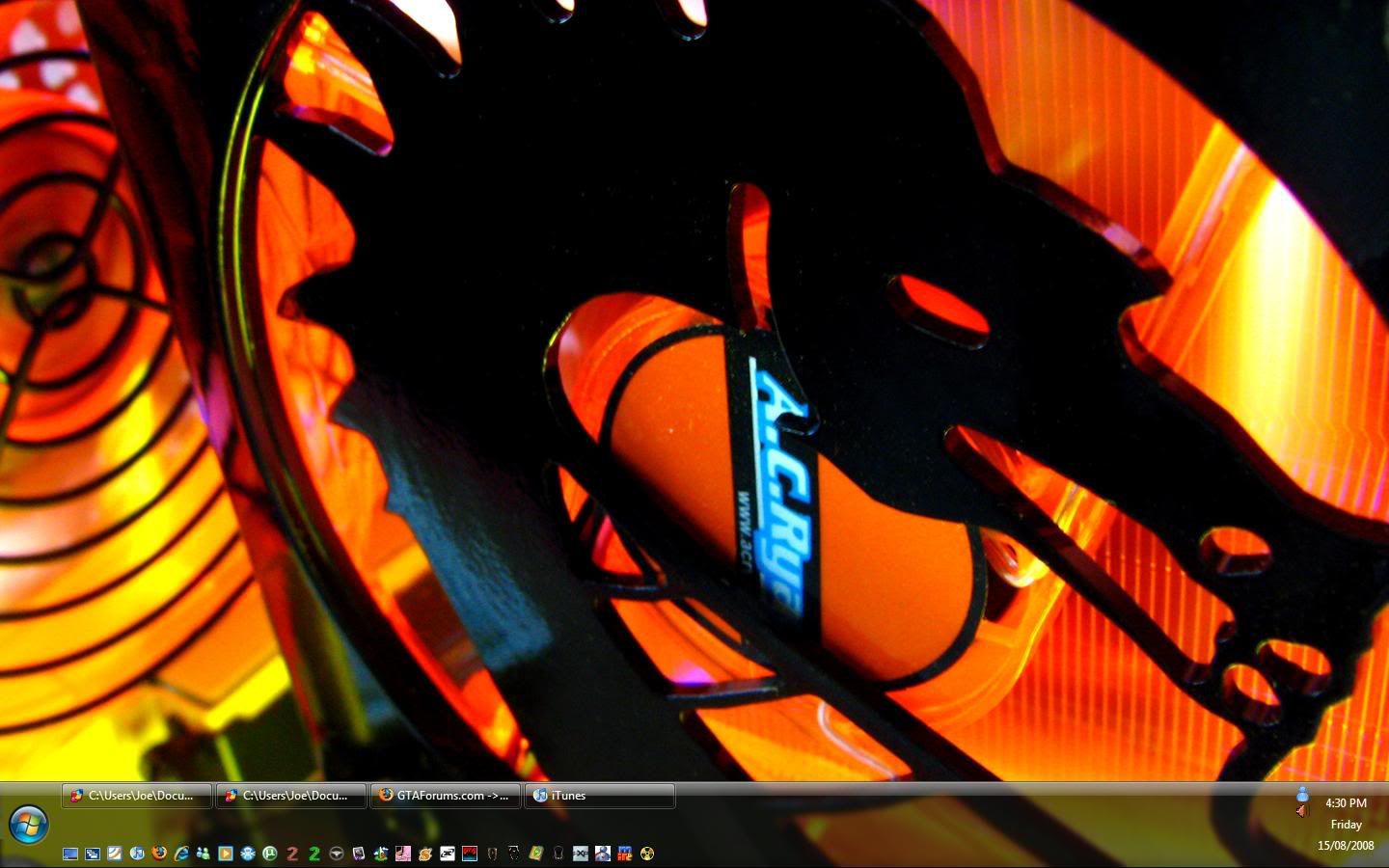Click the red number 2 icon
Image resolution: width=1389 pixels, height=868 pixels.
[x=292, y=854]
